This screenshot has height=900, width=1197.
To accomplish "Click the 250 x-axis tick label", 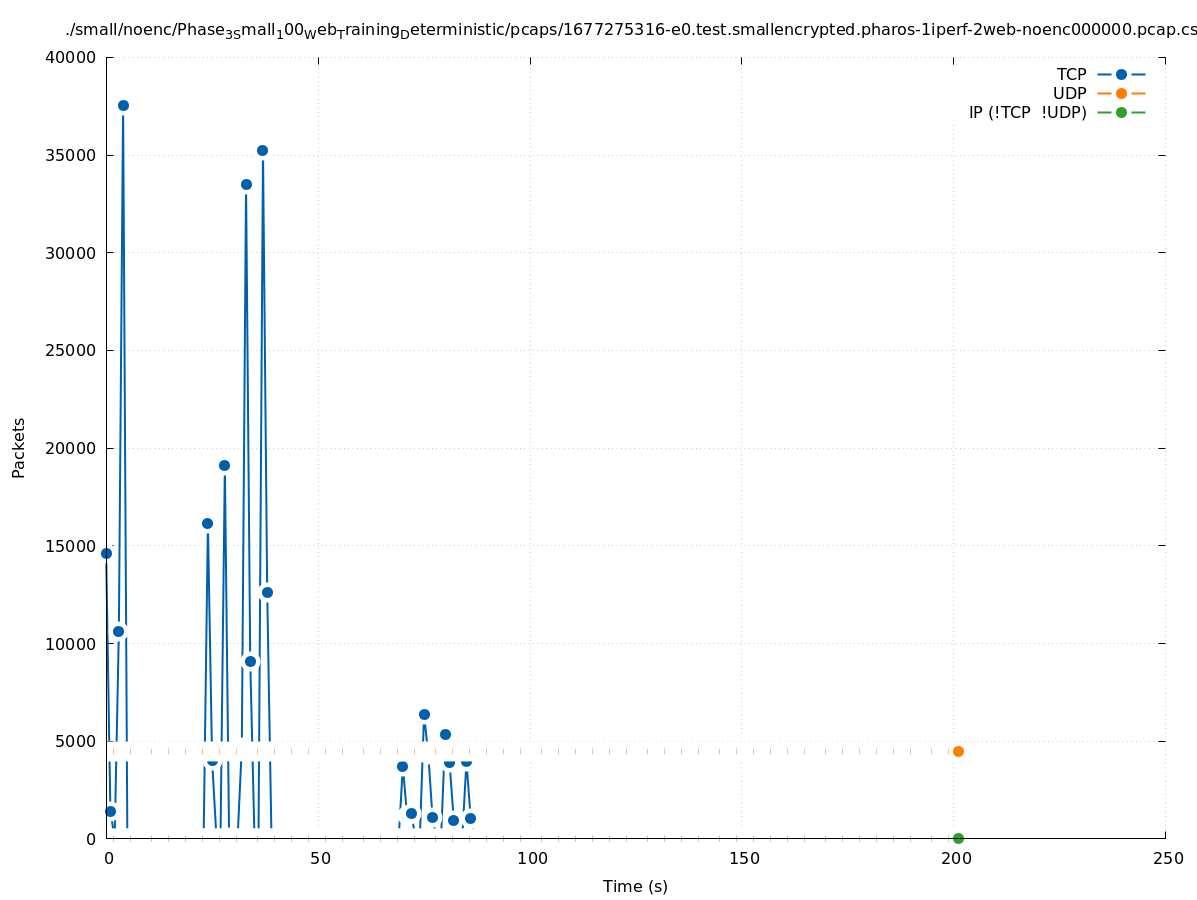I will coord(1166,858).
